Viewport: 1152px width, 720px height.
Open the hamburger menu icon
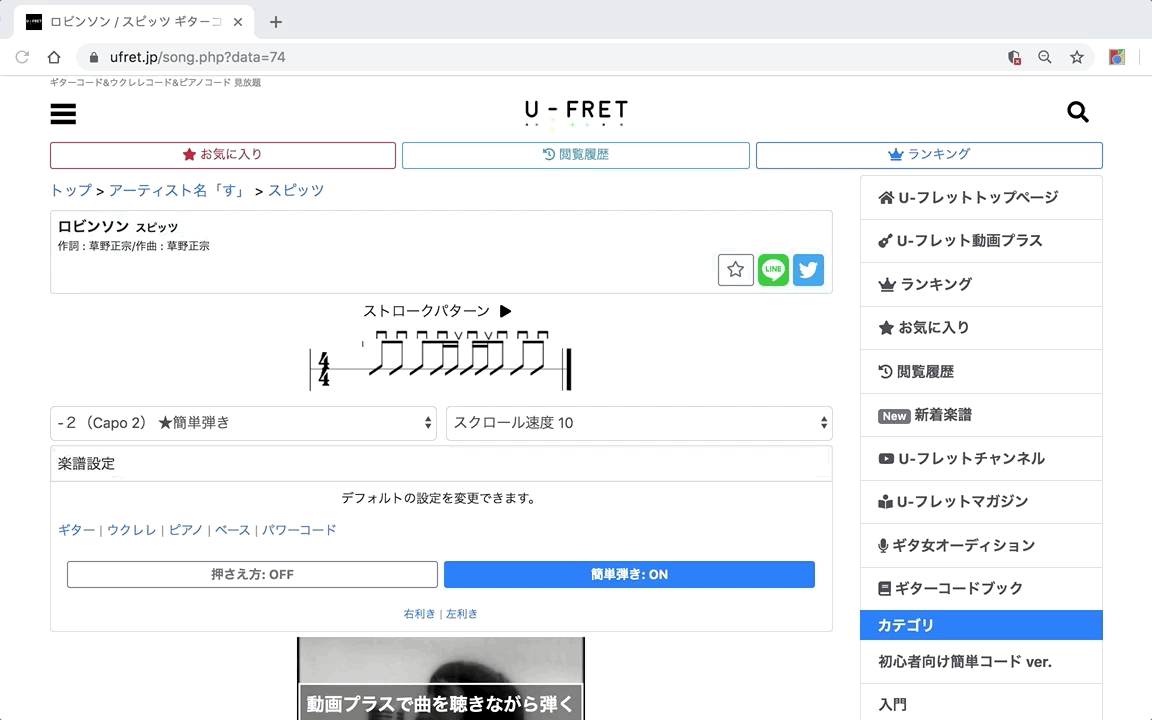tap(63, 114)
